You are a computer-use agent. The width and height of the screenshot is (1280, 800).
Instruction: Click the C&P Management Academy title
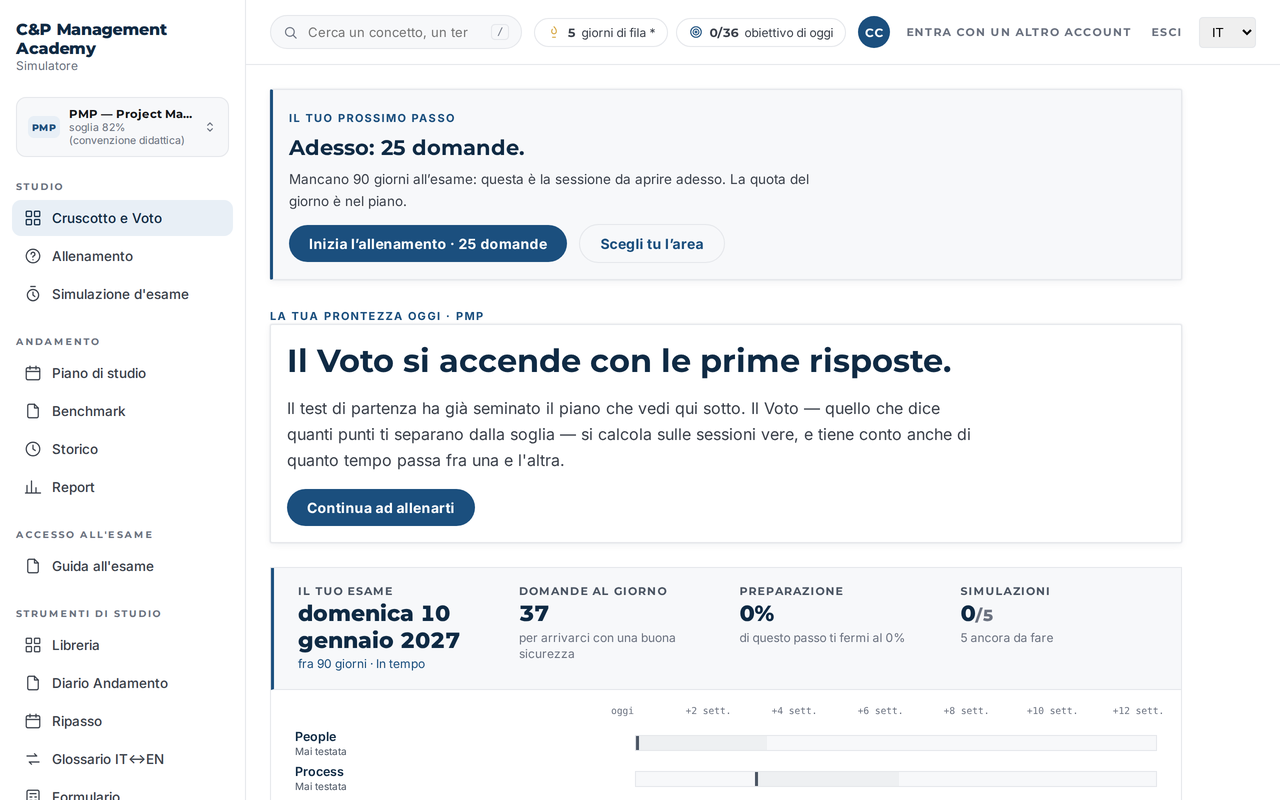(92, 39)
